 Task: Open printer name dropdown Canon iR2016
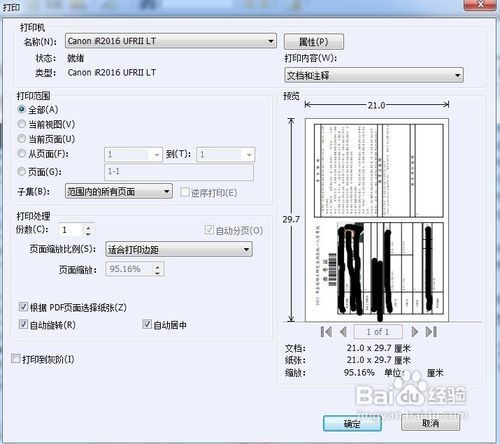171,41
